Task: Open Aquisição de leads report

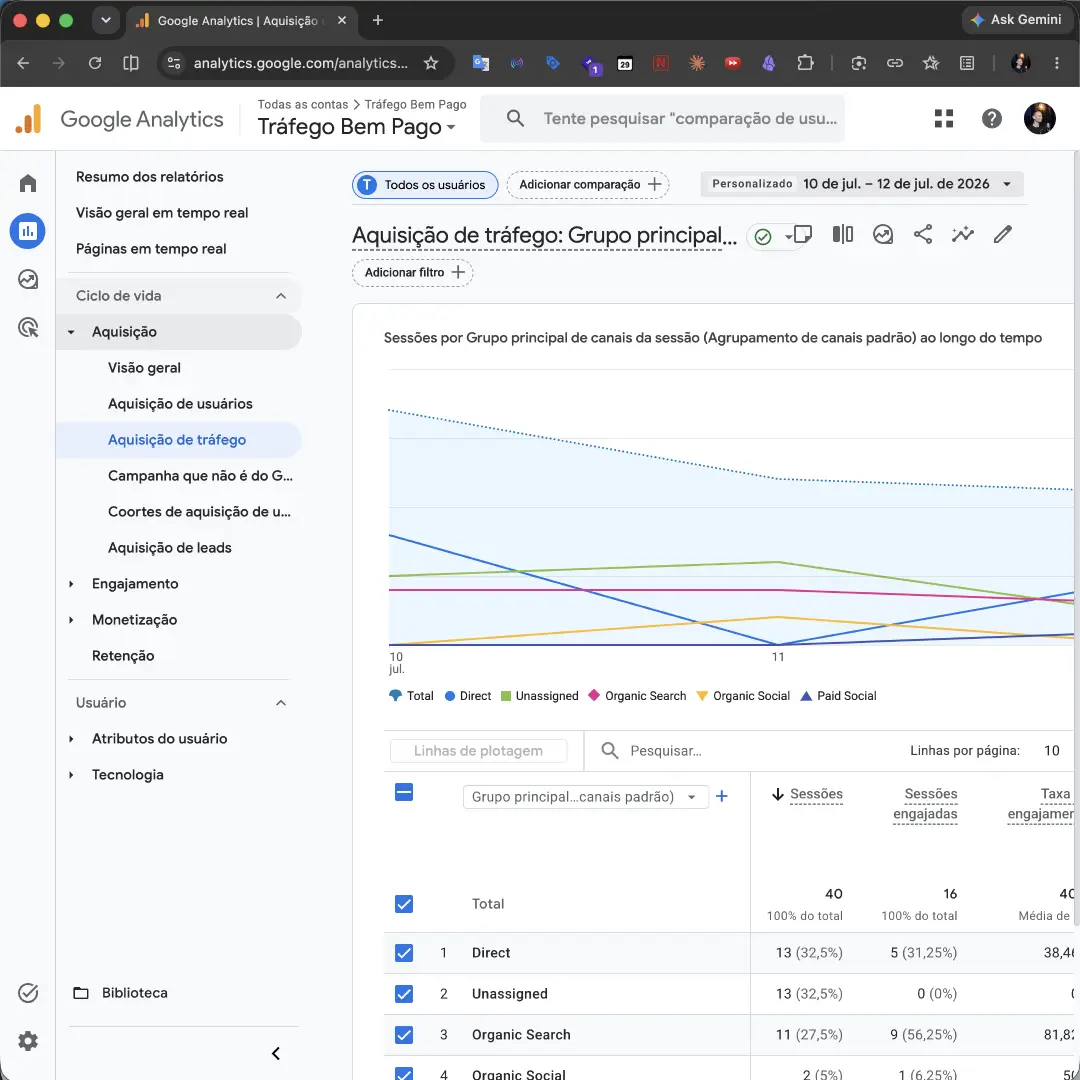Action: coord(169,548)
